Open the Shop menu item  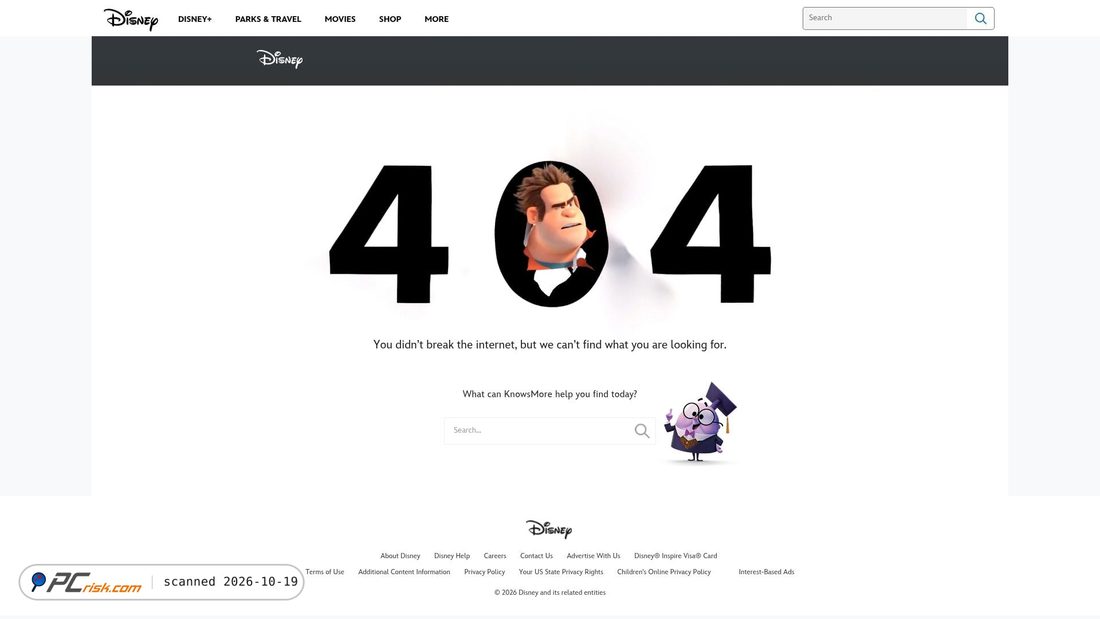(x=390, y=19)
